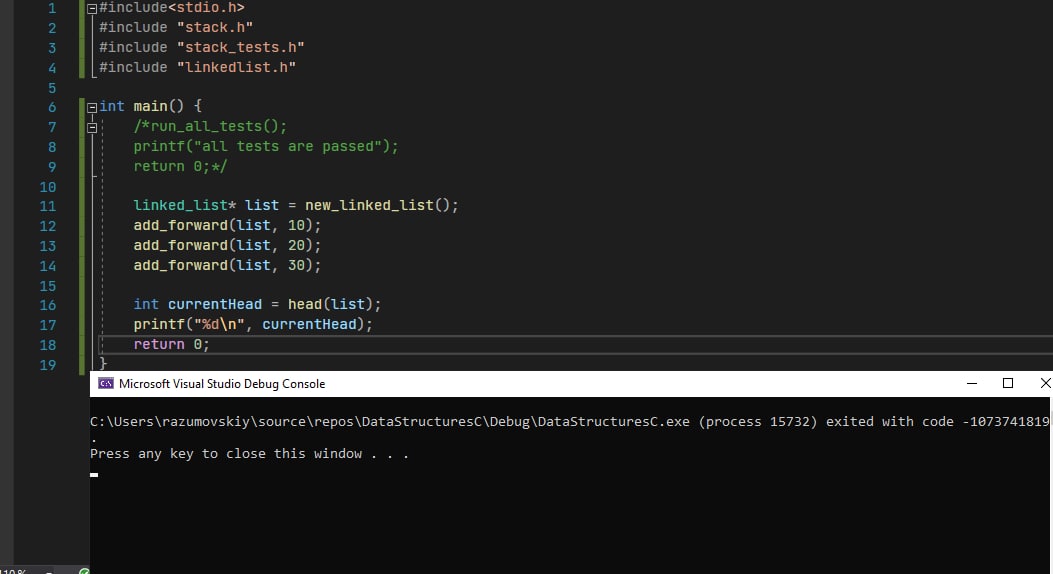Click line number 5 in the gutter

(52, 88)
